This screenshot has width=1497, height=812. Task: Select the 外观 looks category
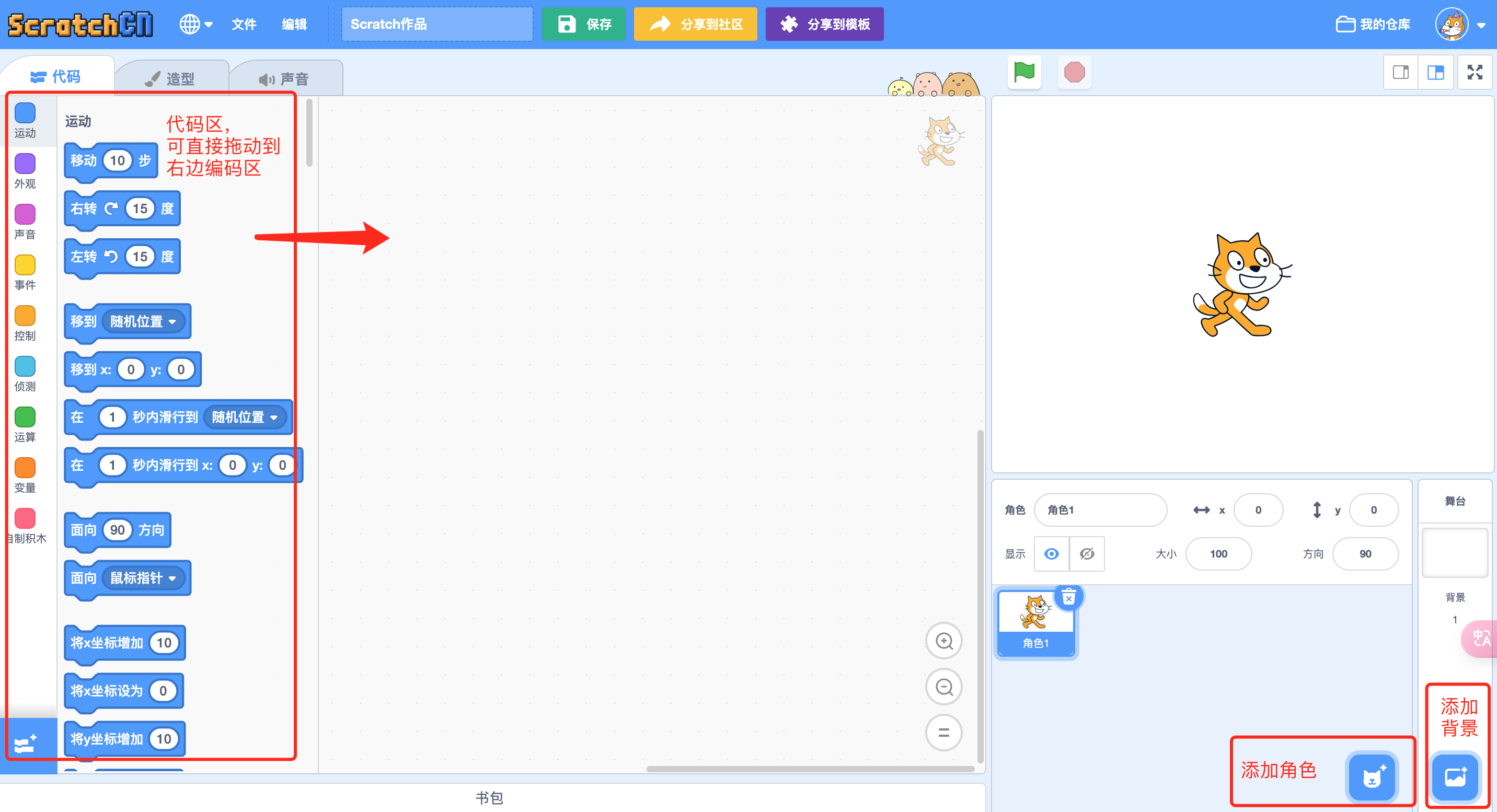(25, 171)
